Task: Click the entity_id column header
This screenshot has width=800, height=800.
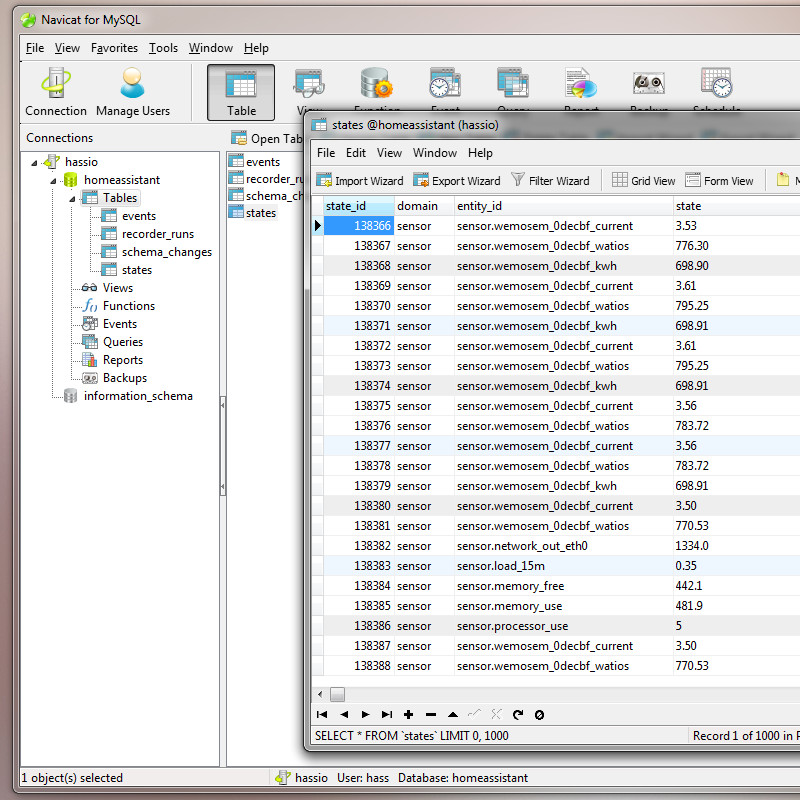Action: click(563, 206)
